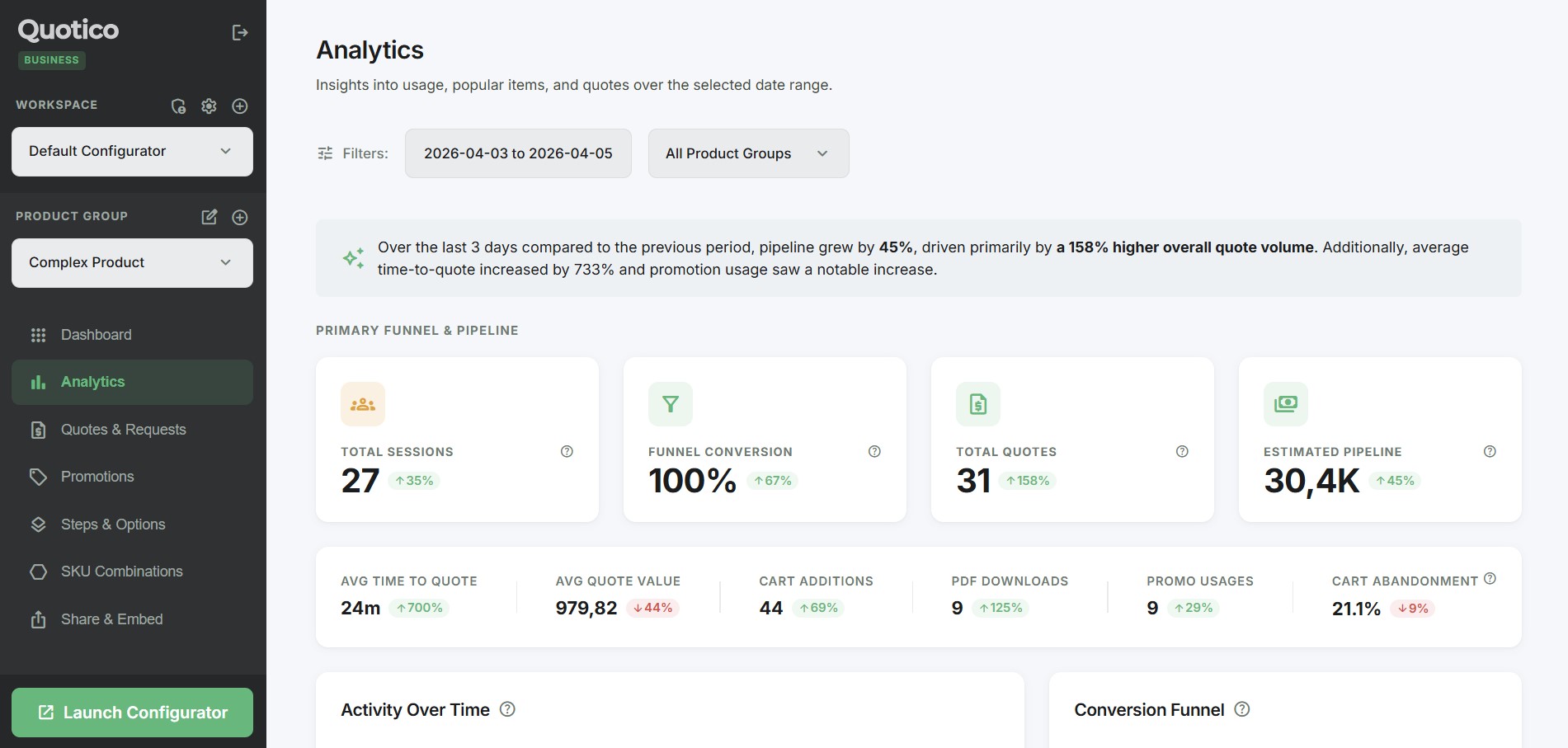Toggle the Cart Abandonment help icon
This screenshot has width=1568, height=748.
tap(1490, 579)
